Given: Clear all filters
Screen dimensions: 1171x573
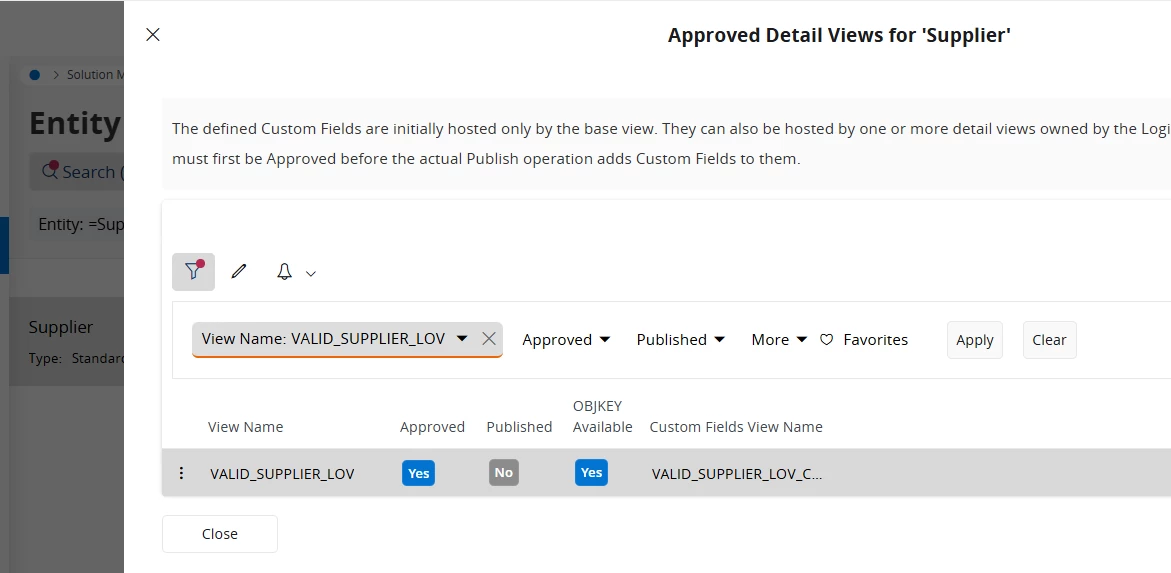Looking at the screenshot, I should point(1049,340).
